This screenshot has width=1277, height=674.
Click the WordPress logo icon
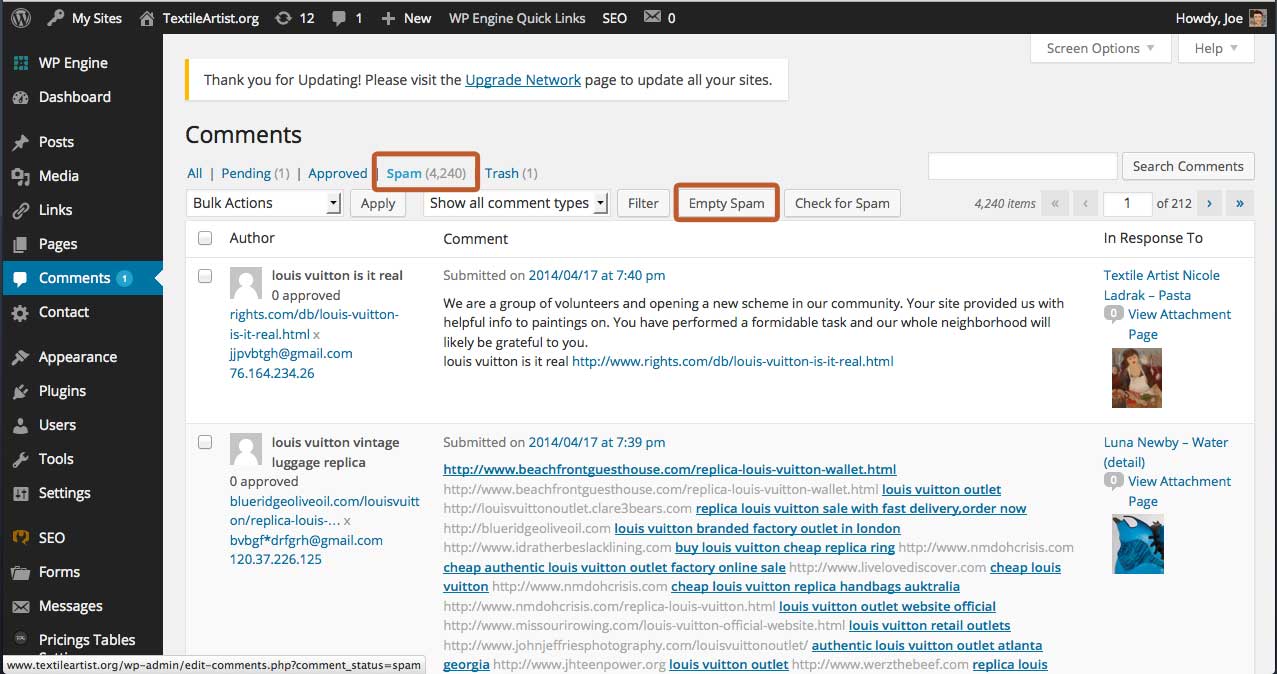point(21,18)
